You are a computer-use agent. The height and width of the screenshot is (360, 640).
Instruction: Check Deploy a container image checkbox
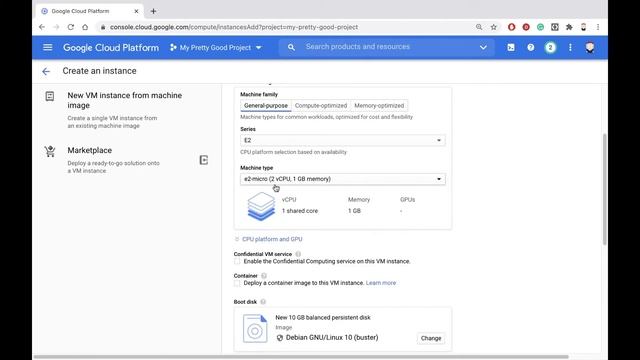click(237, 283)
